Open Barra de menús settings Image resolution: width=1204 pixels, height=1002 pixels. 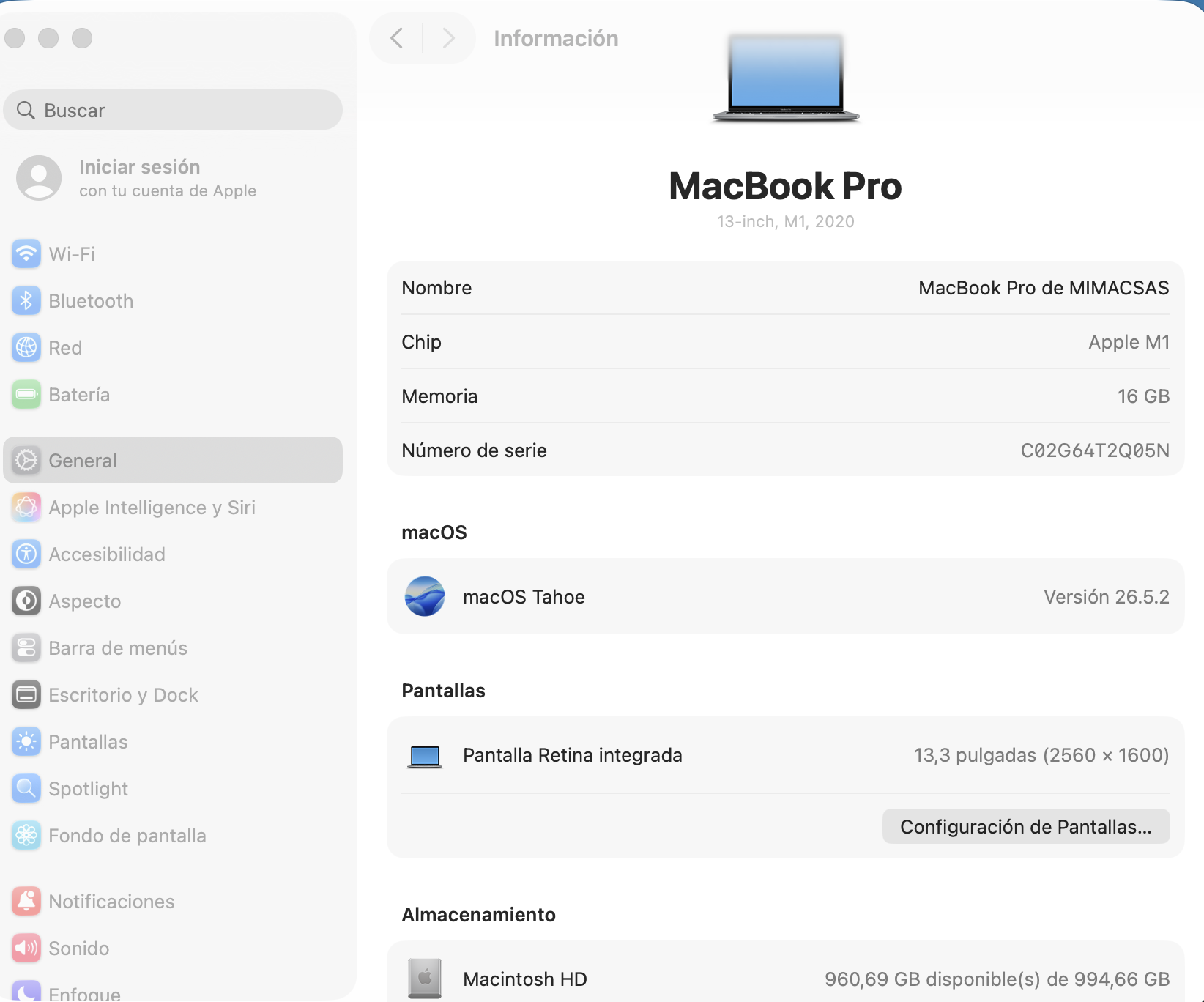point(173,648)
